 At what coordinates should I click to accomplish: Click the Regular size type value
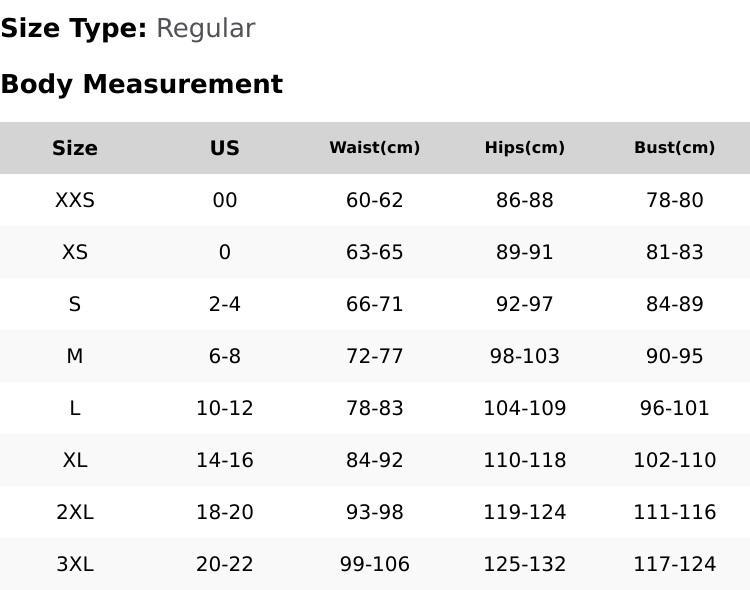click(x=206, y=28)
